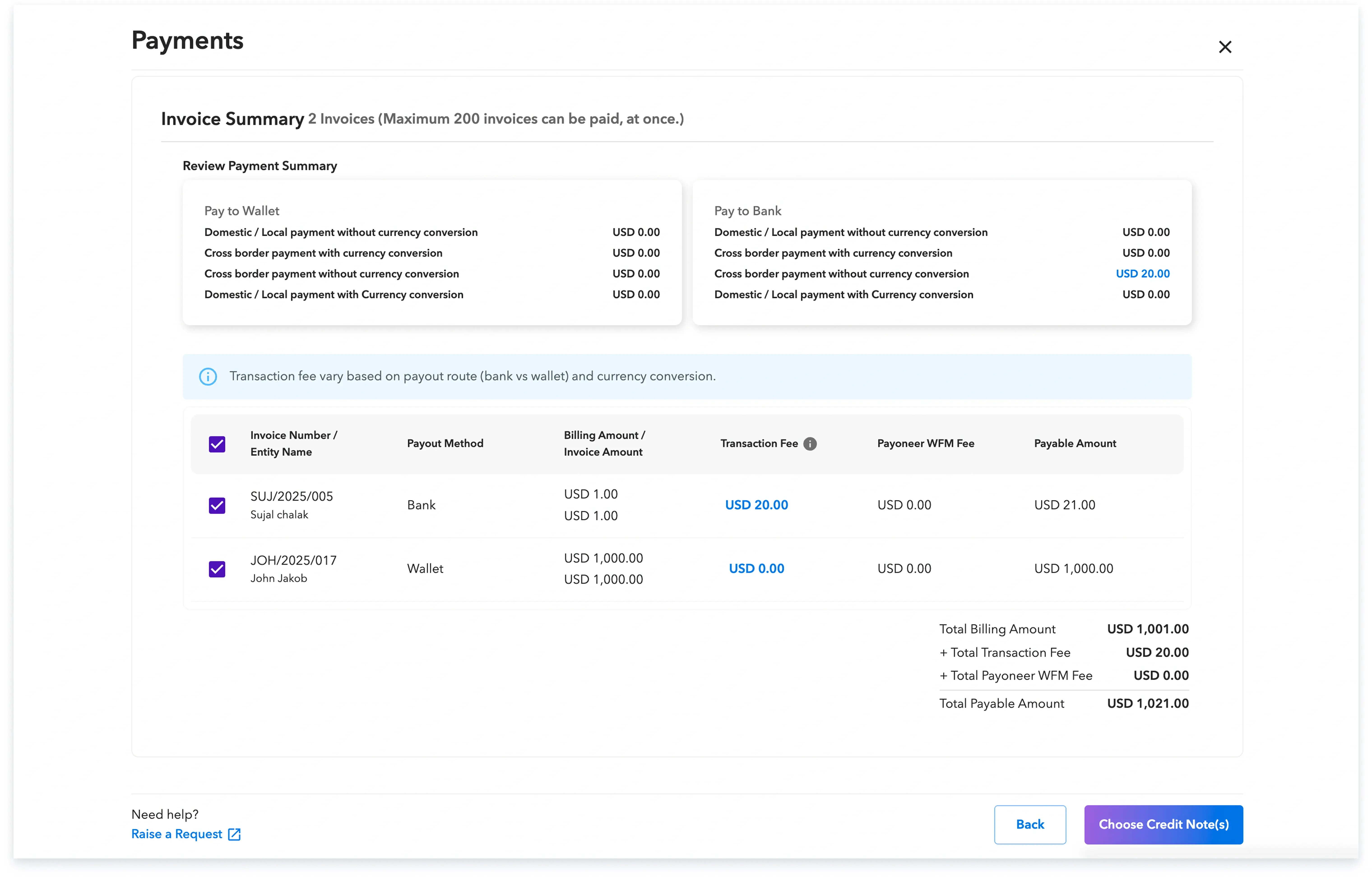Click USD 0.00 transaction fee for JOH/2025/017
The height and width of the screenshot is (881, 1372).
click(x=756, y=569)
